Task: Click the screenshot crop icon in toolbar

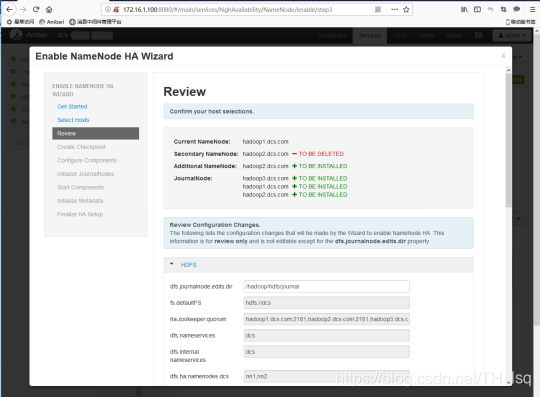Action: [503, 10]
